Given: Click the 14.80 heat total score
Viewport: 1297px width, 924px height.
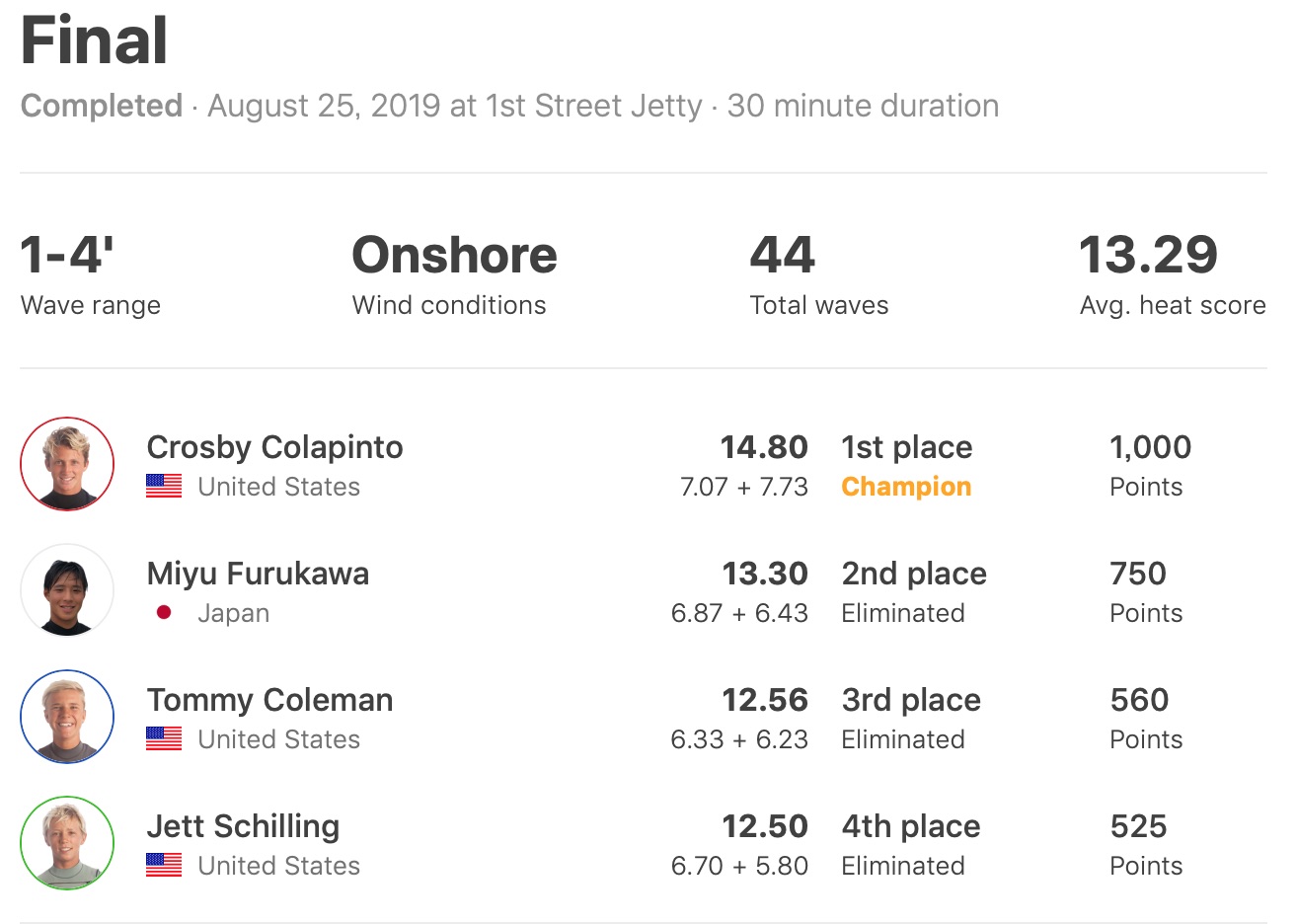Looking at the screenshot, I should [x=764, y=447].
